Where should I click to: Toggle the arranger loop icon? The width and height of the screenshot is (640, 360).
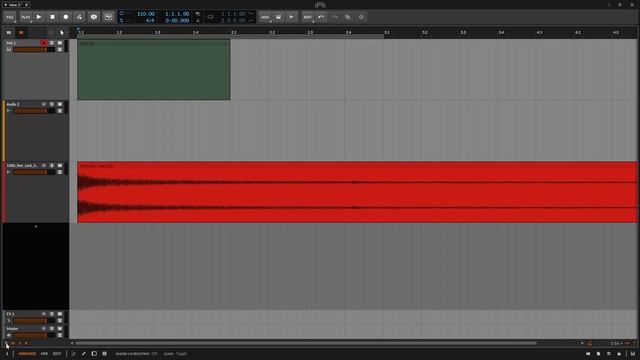click(x=210, y=17)
